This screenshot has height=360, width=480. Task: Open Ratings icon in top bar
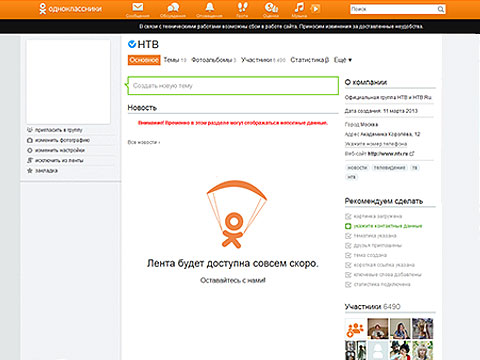click(x=271, y=7)
